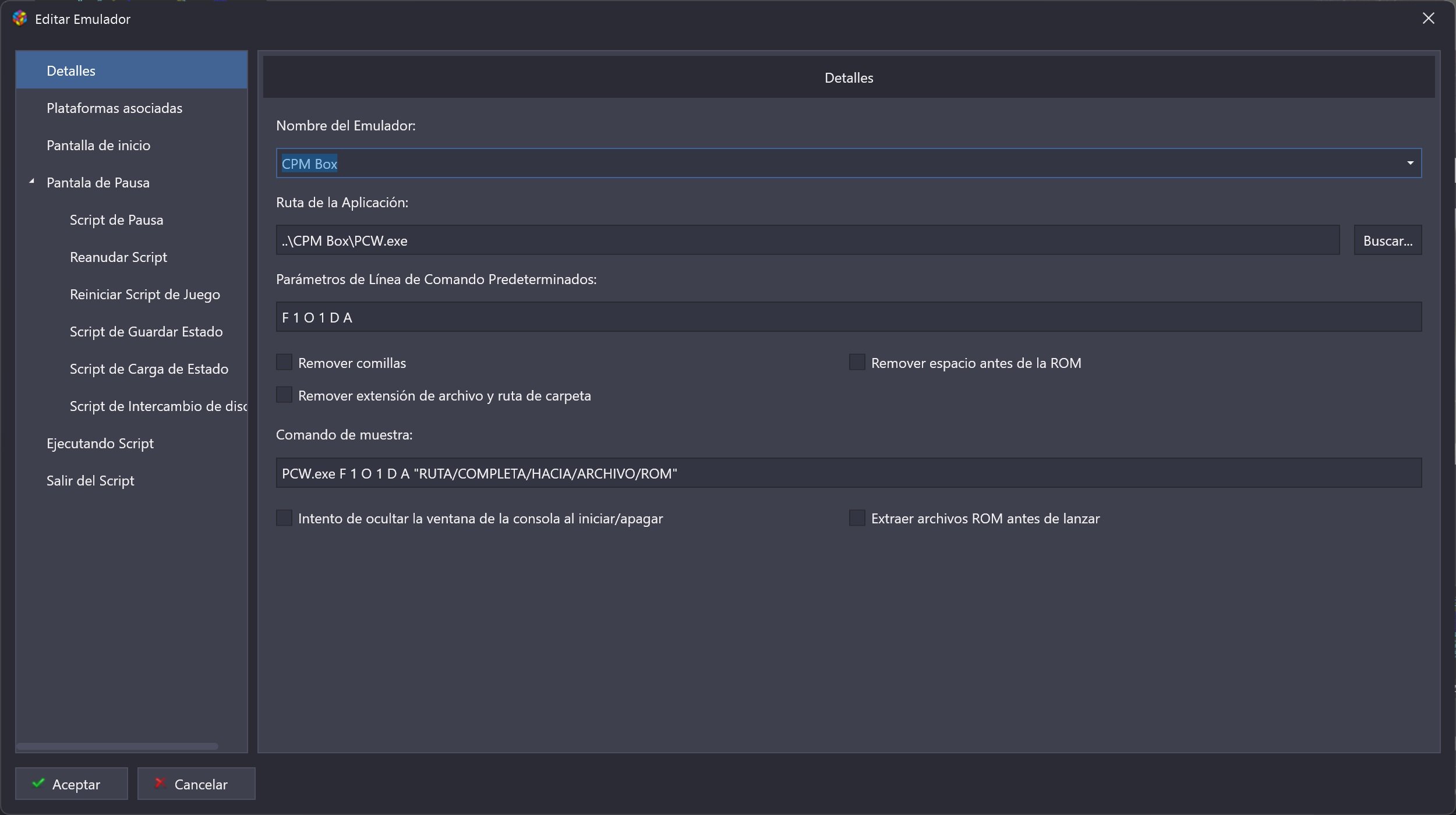
Task: Open Script de Pausa page
Action: 116,219
